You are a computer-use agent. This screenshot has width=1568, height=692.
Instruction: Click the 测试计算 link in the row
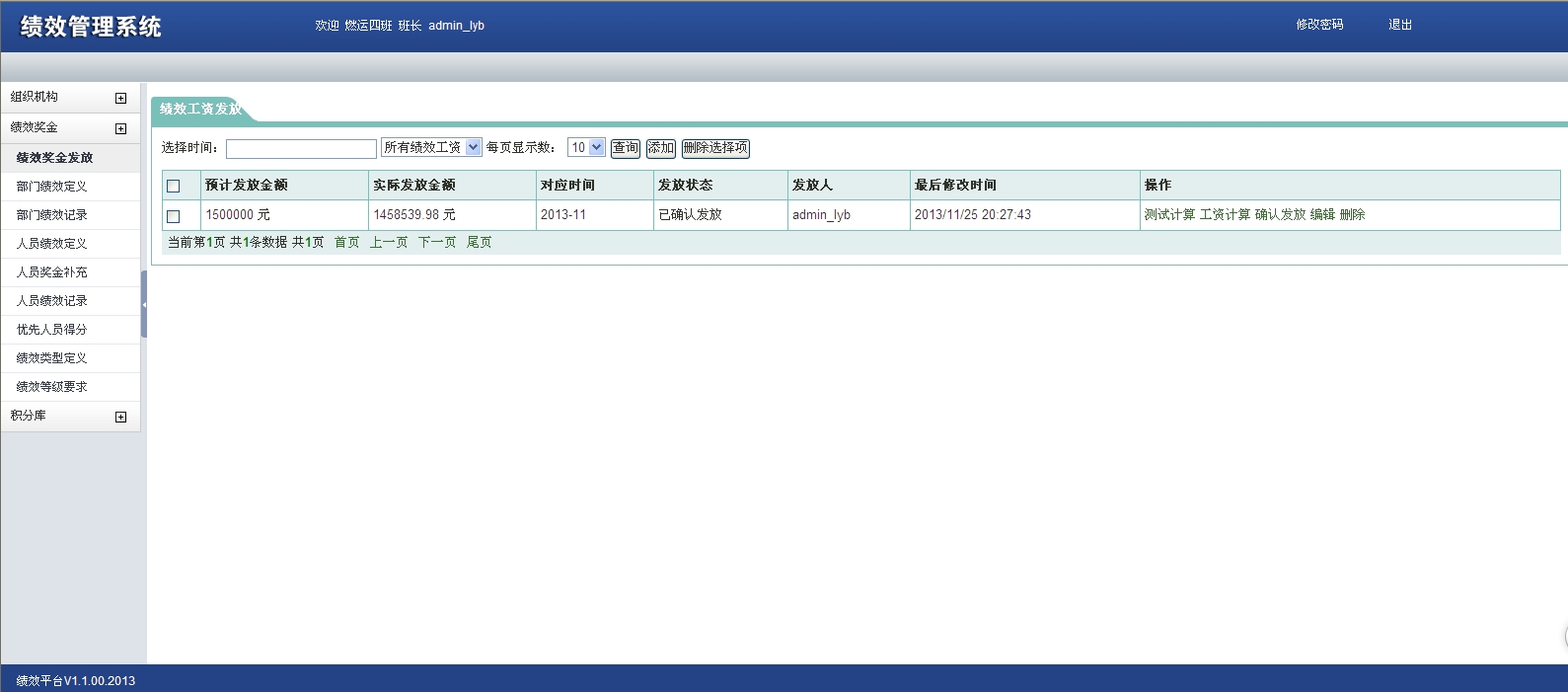click(x=1169, y=215)
